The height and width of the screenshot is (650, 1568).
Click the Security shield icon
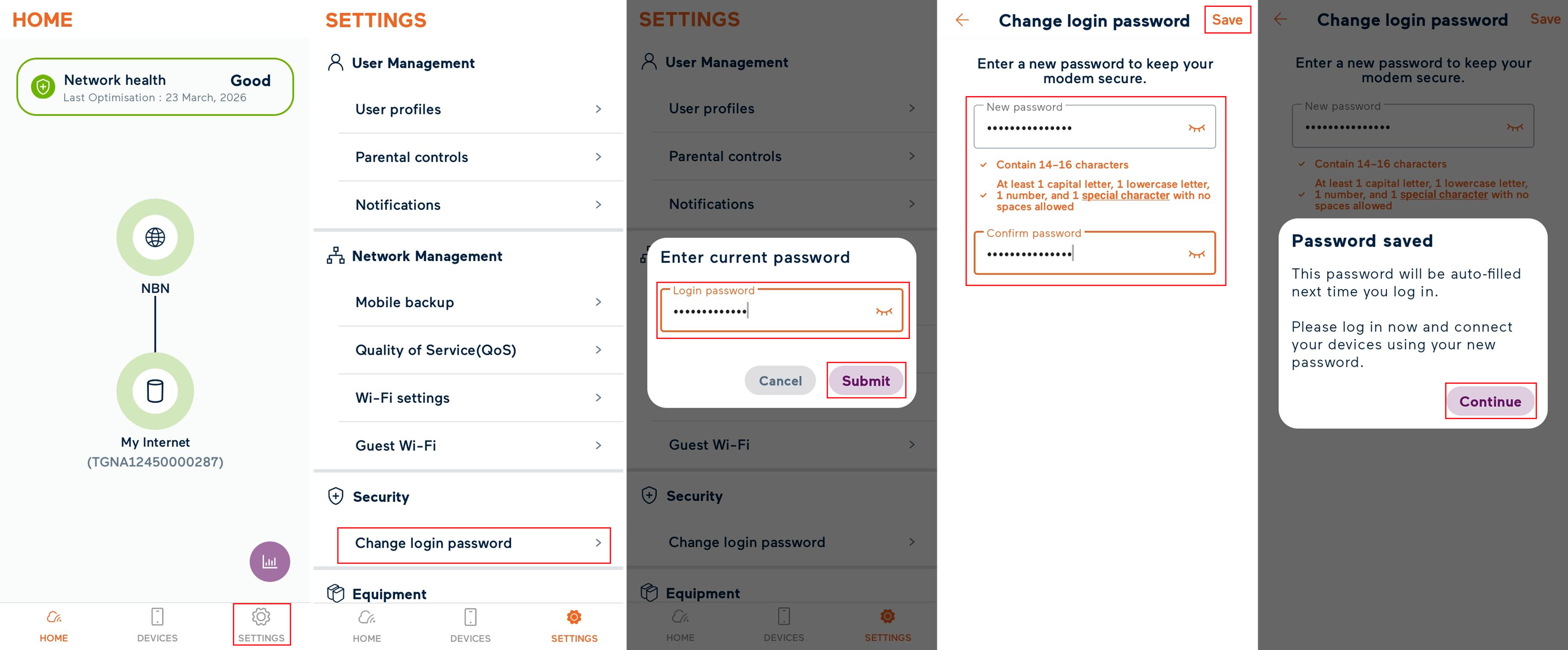click(335, 497)
